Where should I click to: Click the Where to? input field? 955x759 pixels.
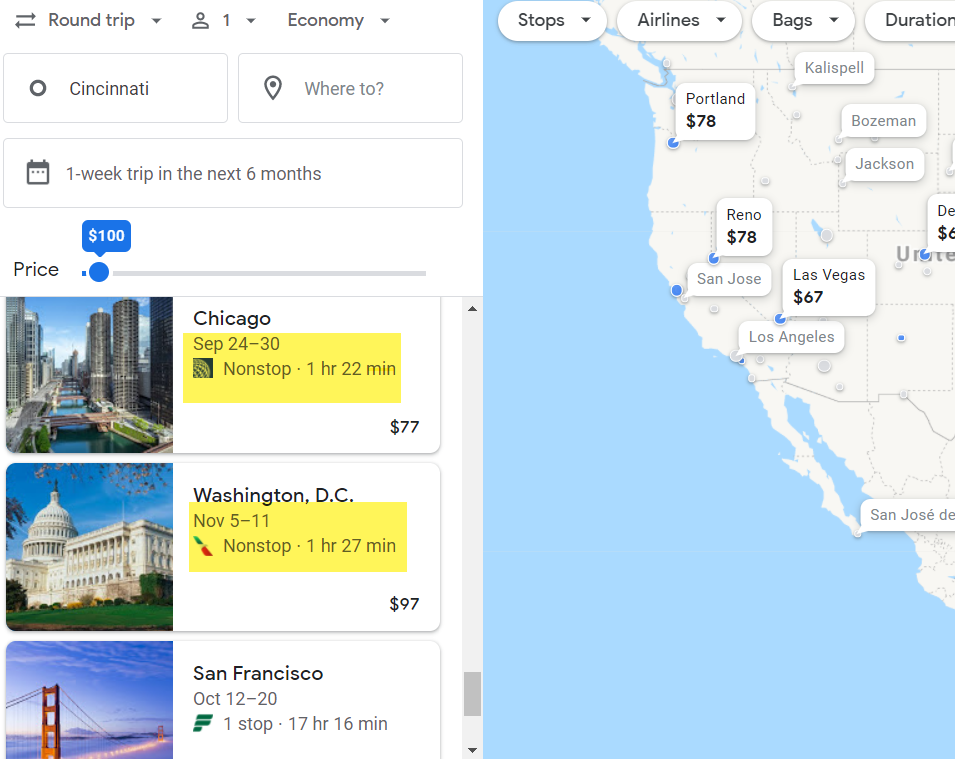pos(350,88)
